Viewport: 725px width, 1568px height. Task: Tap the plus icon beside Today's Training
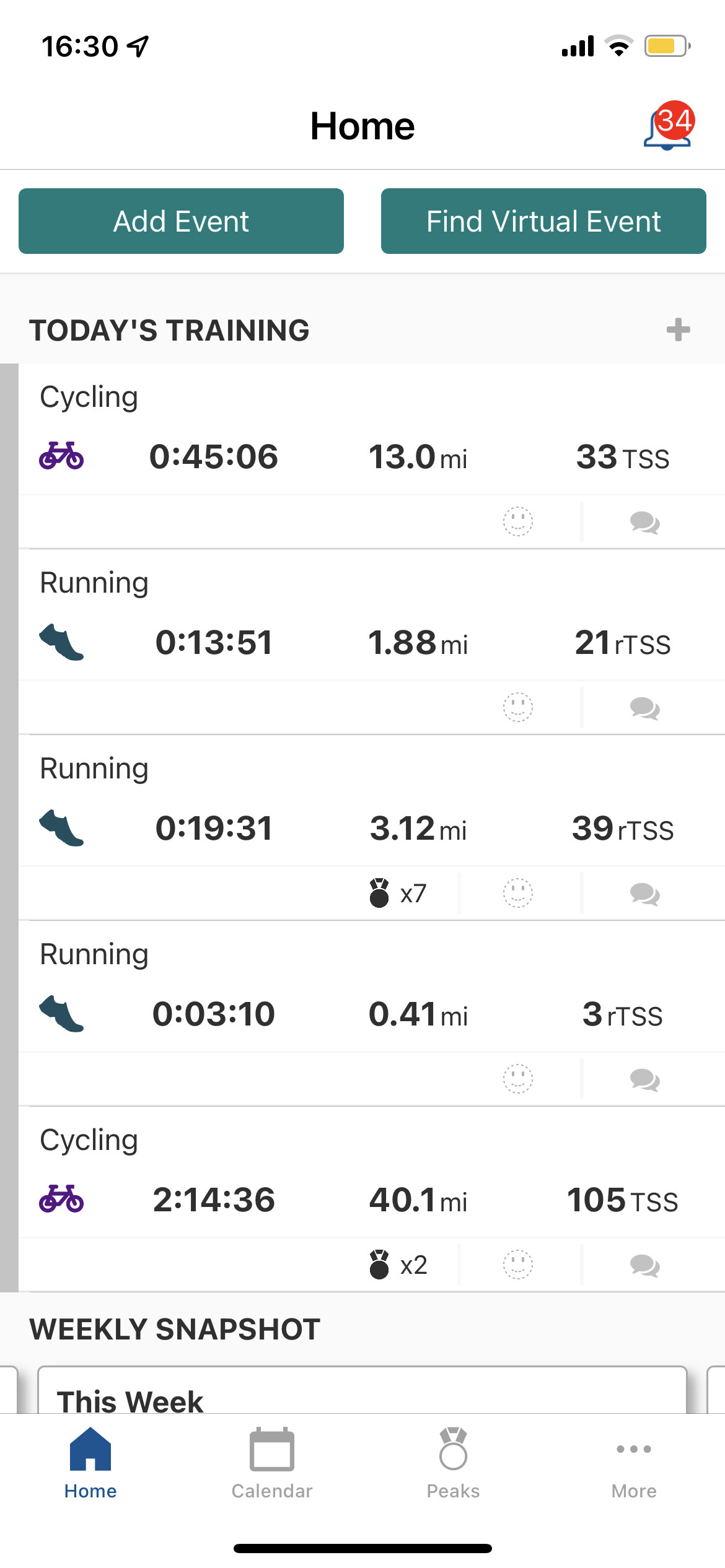pos(678,329)
